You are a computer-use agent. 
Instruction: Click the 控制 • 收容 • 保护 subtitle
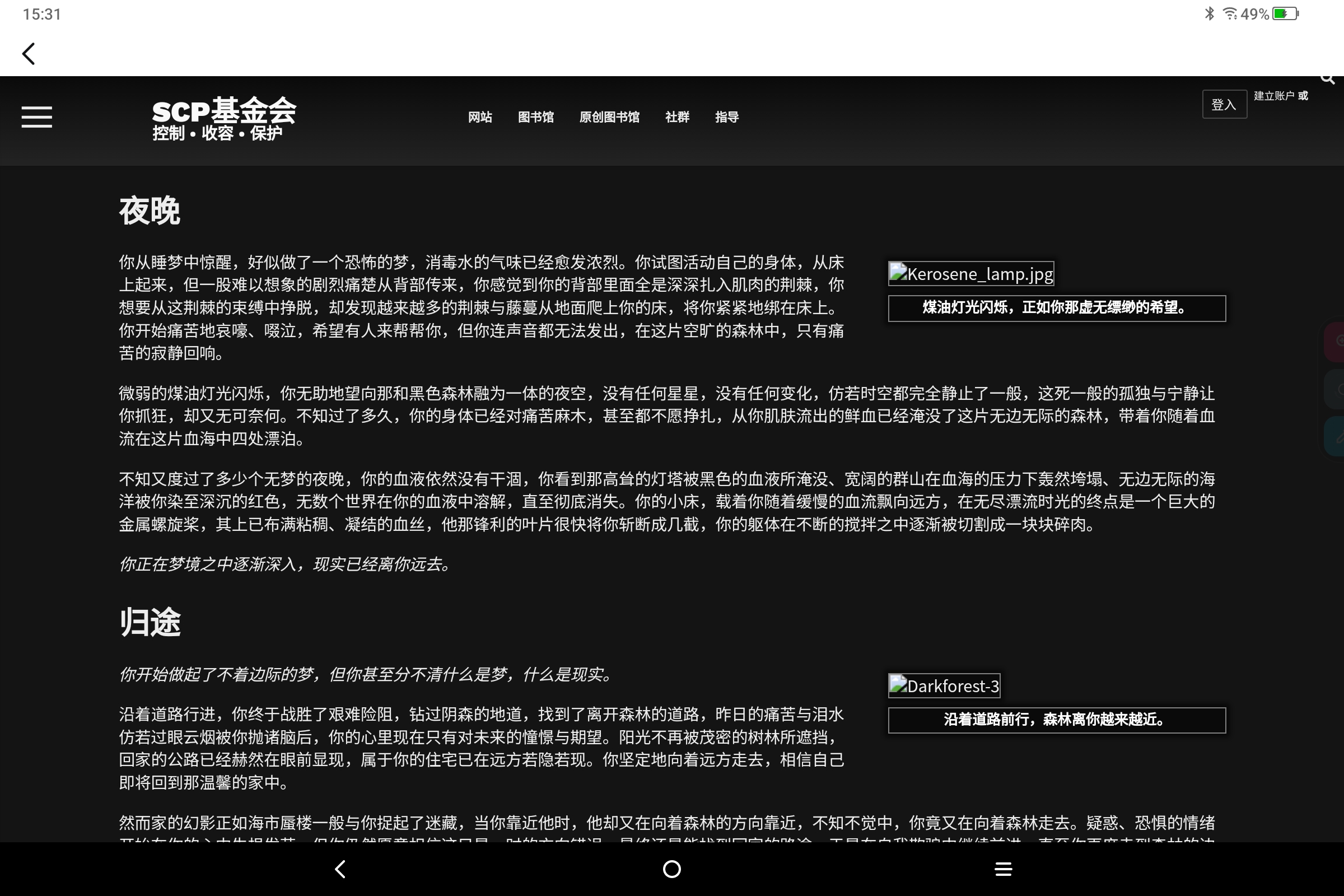coord(218,133)
